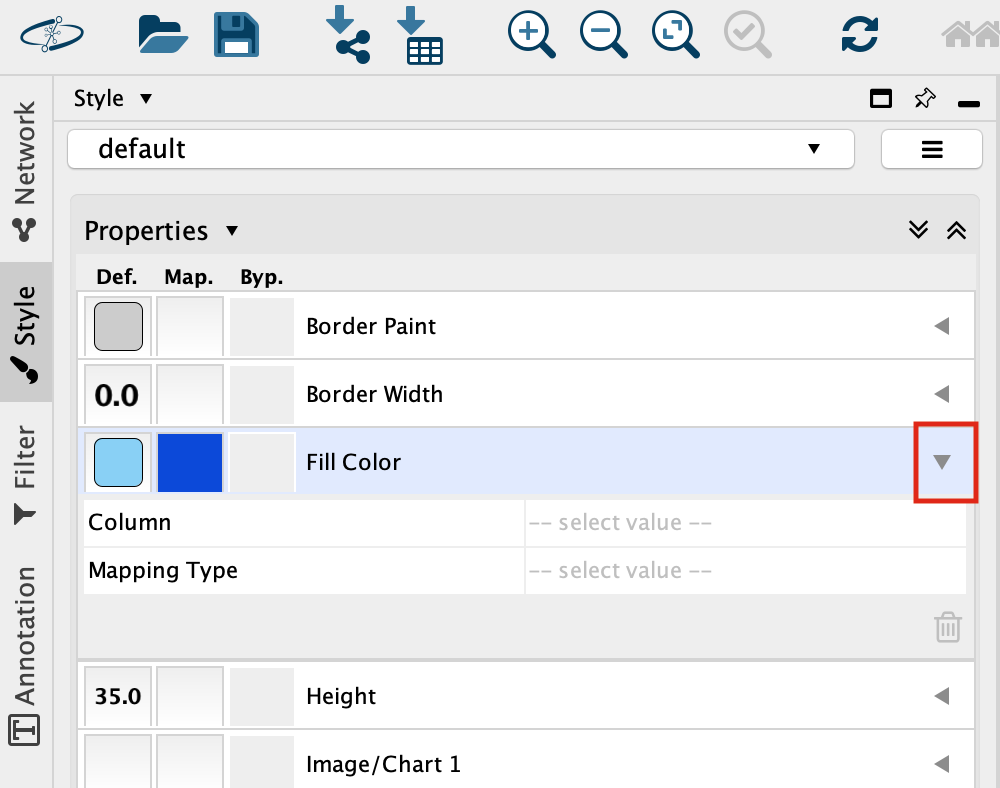Import table from file icon
The image size is (1000, 788).
pos(419,34)
